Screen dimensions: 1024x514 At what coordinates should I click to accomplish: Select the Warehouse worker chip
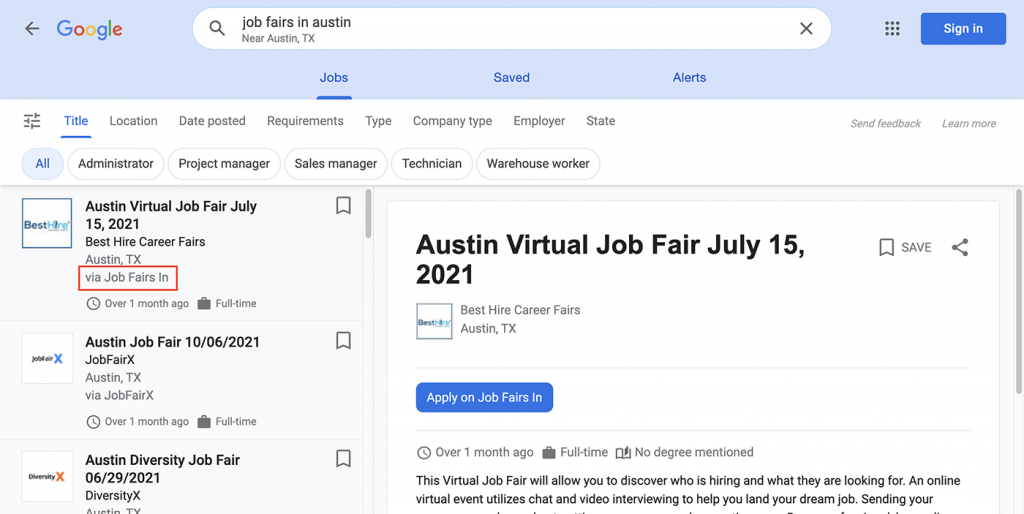pyautogui.click(x=538, y=164)
